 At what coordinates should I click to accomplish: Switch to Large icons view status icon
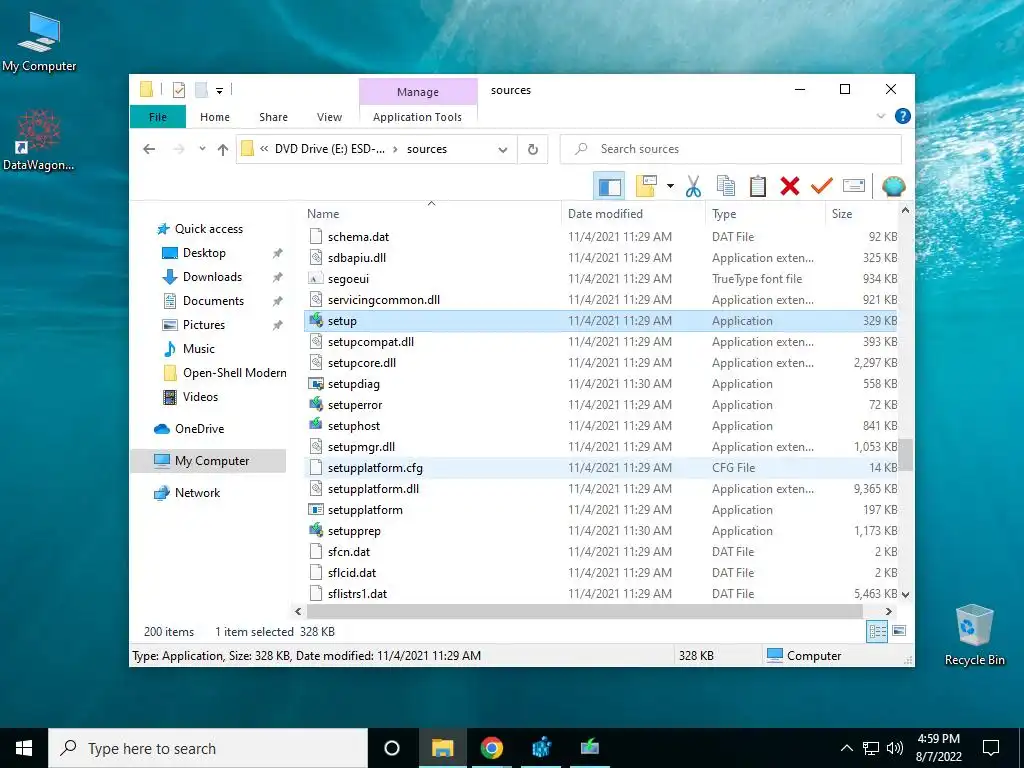(x=899, y=631)
